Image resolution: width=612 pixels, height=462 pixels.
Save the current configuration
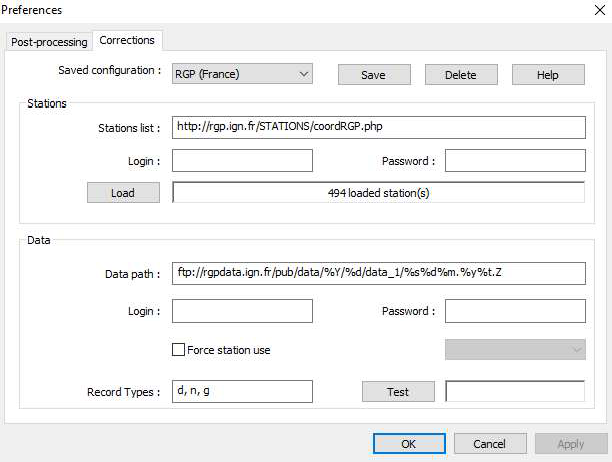pyautogui.click(x=374, y=75)
